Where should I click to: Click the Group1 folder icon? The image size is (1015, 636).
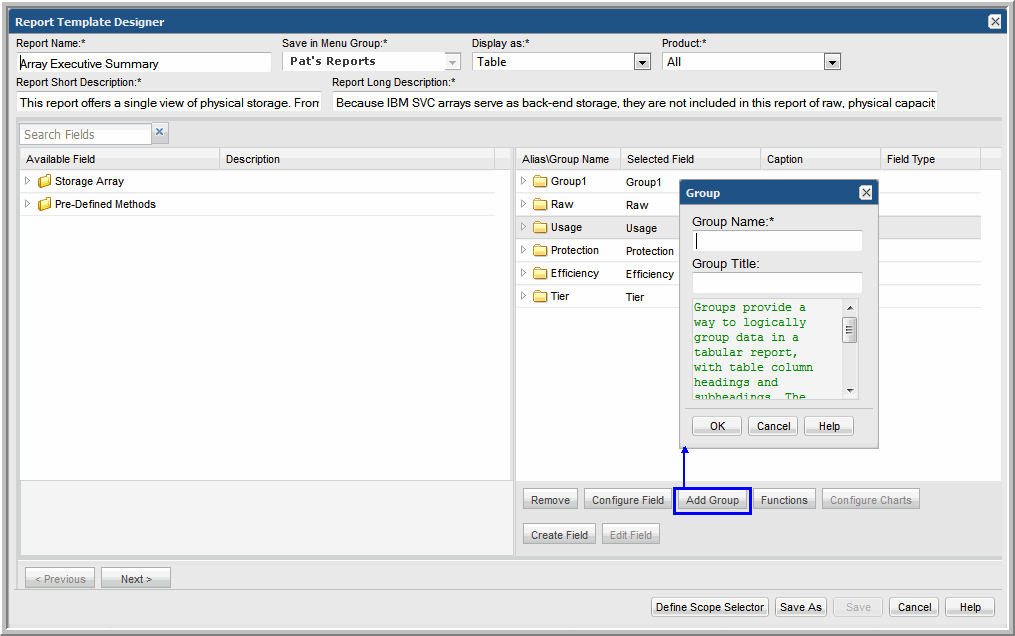[x=540, y=182]
